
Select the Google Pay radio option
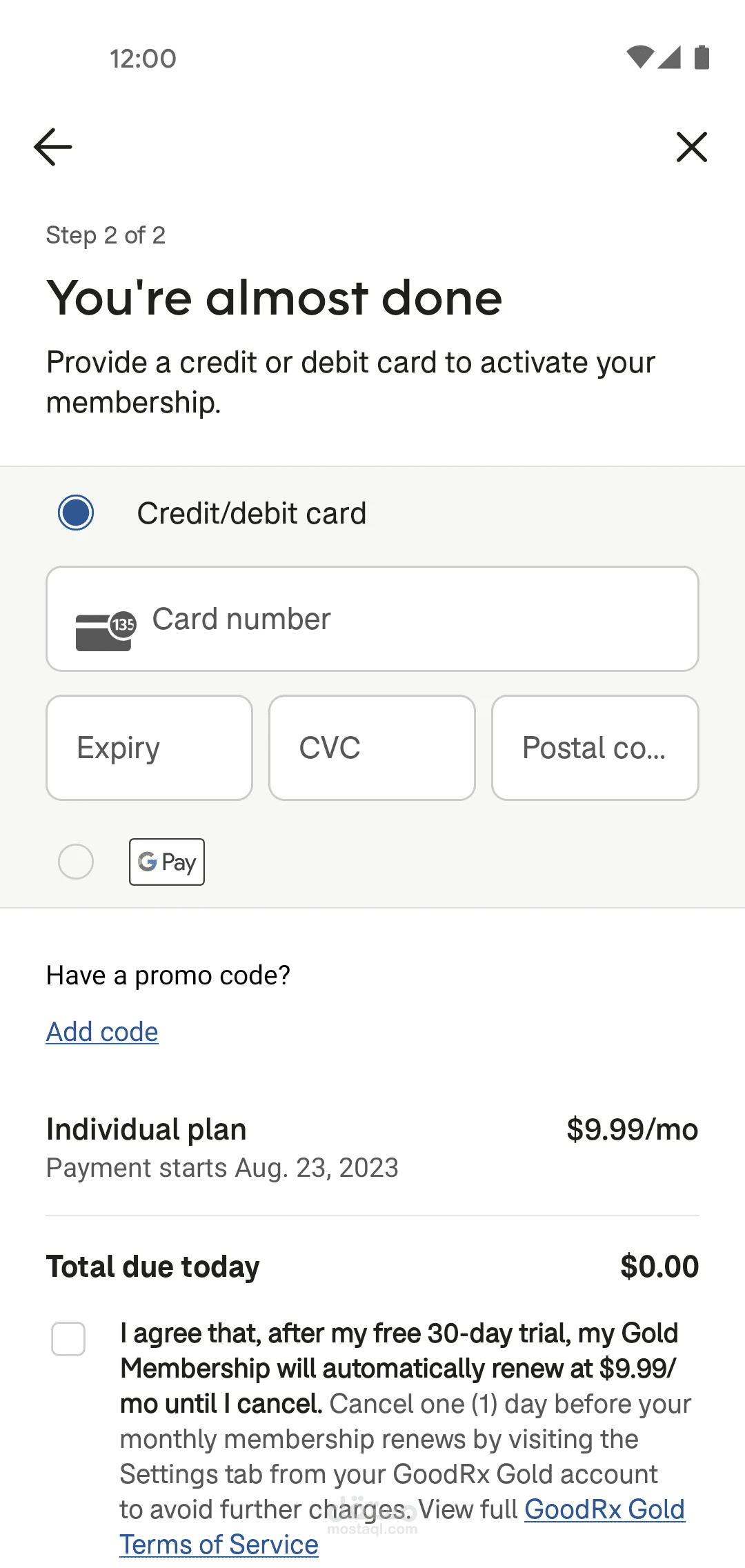(76, 862)
